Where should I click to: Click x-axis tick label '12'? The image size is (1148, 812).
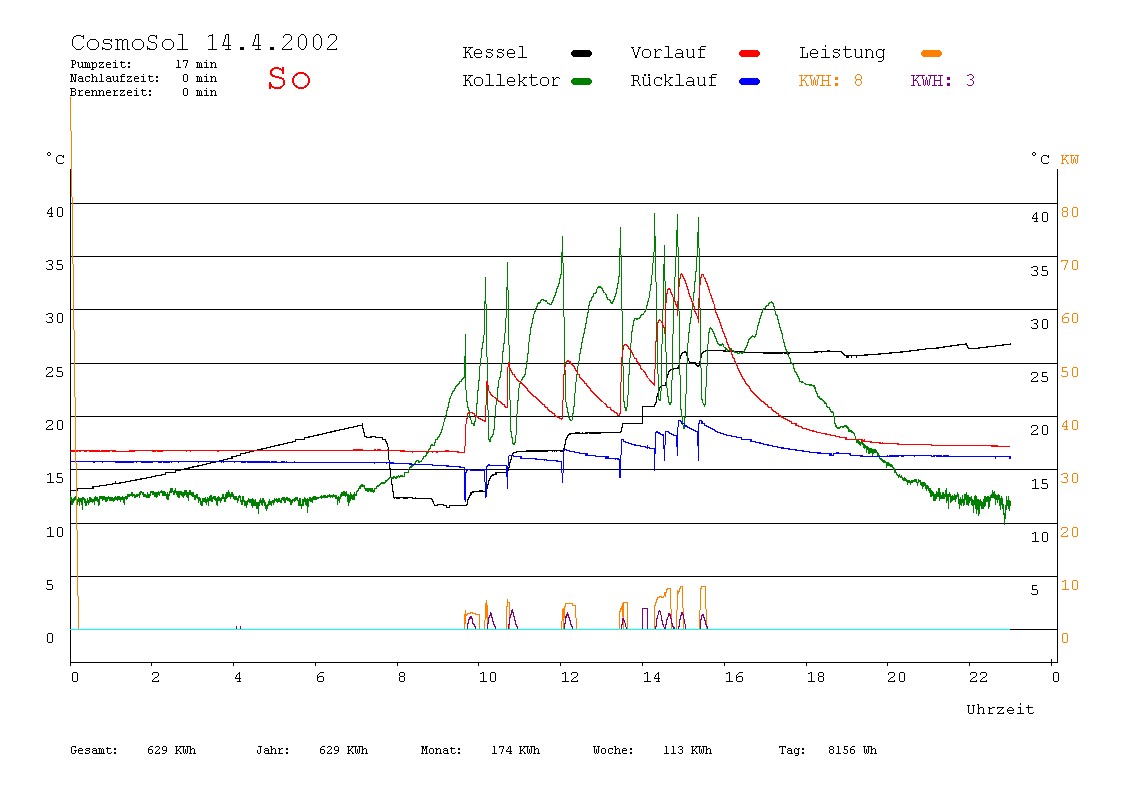(x=570, y=677)
